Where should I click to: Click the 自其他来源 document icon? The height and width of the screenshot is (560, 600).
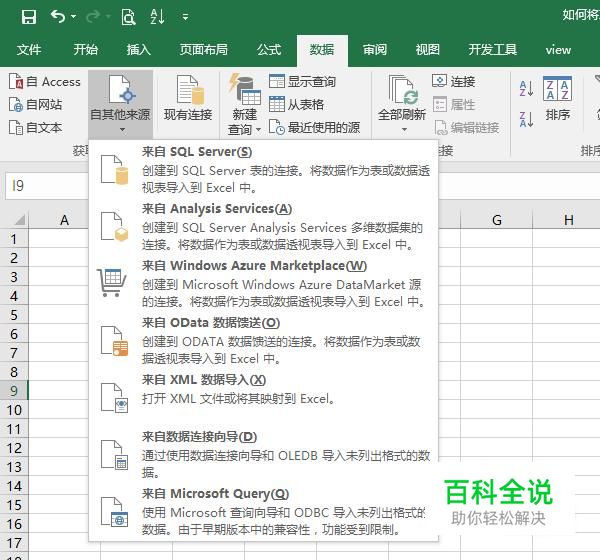tap(120, 89)
